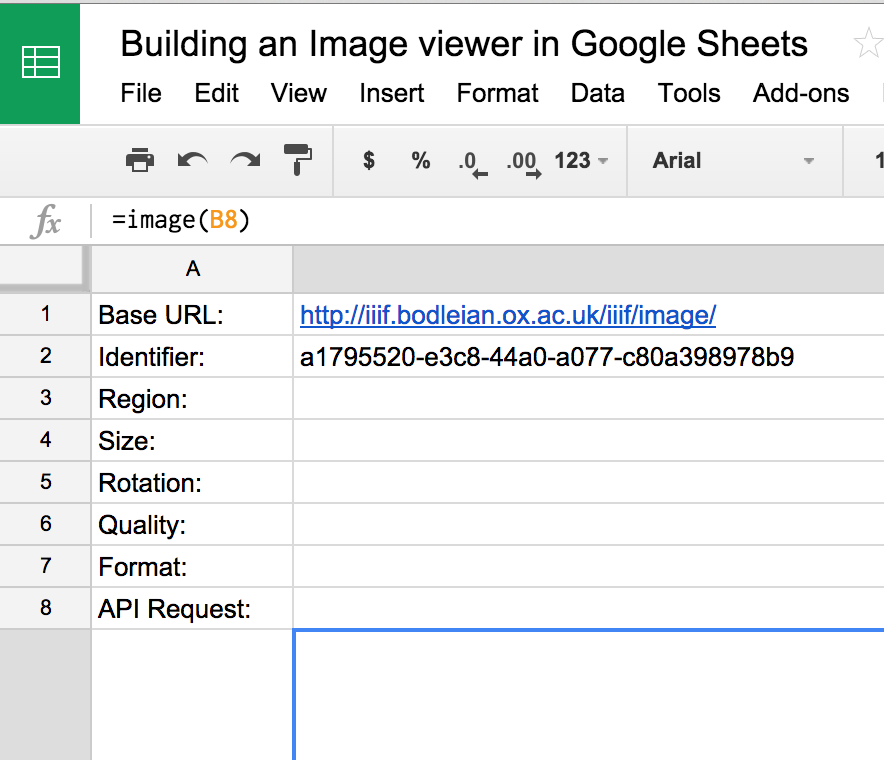Select row 8 header
Screen dimensions: 884x760
tap(45, 608)
